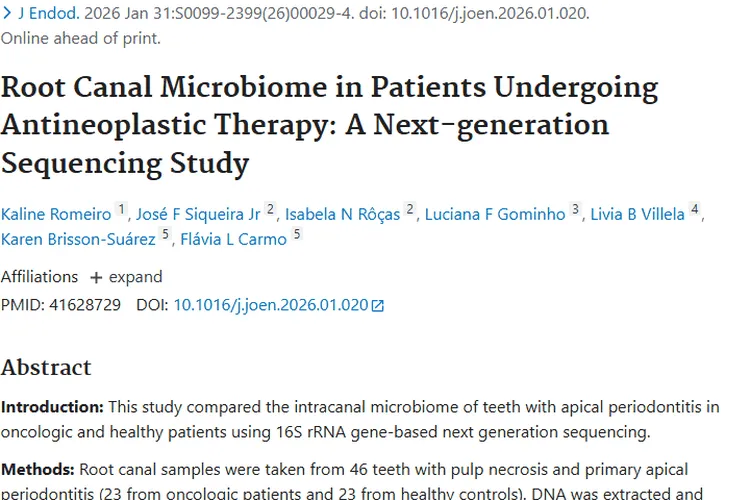750x500 pixels.
Task: Click affiliation superscript 4 after Livia B Villela
Action: click(694, 210)
